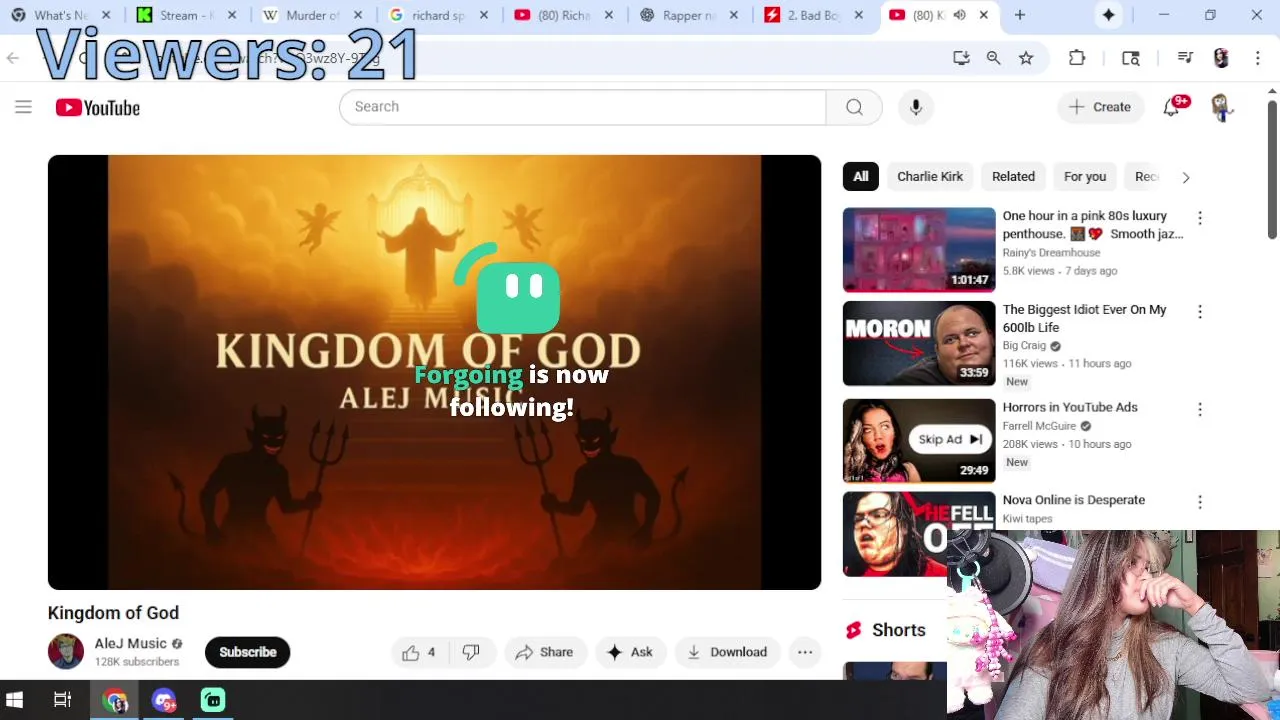Mute the playing tab via speaker icon
This screenshot has width=1280, height=720.
959,15
